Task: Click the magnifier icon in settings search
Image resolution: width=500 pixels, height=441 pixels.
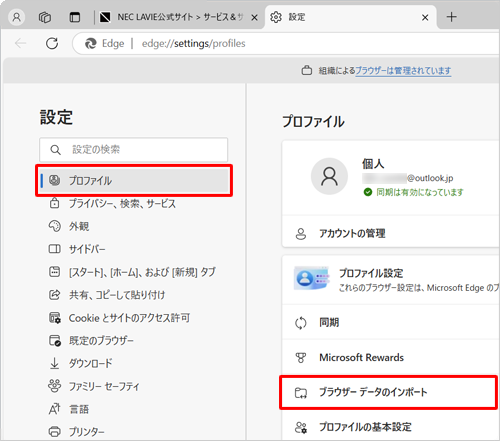Action: [x=56, y=150]
